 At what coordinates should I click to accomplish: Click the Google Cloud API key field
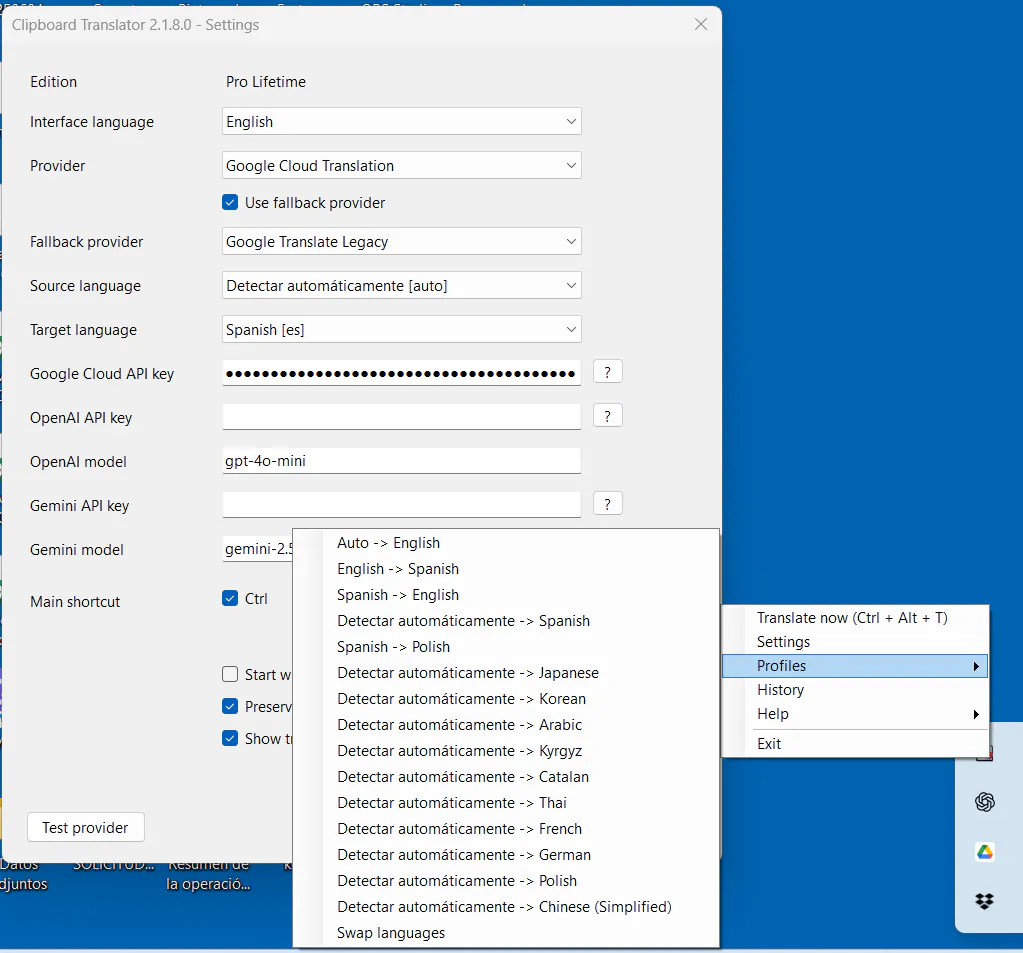pos(401,373)
